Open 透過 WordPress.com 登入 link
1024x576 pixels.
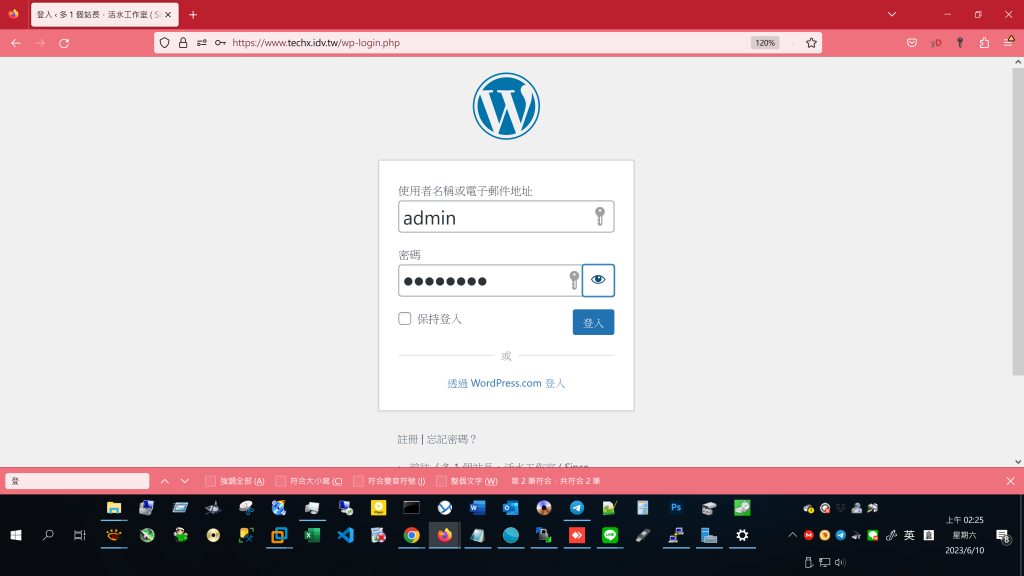pyautogui.click(x=506, y=383)
